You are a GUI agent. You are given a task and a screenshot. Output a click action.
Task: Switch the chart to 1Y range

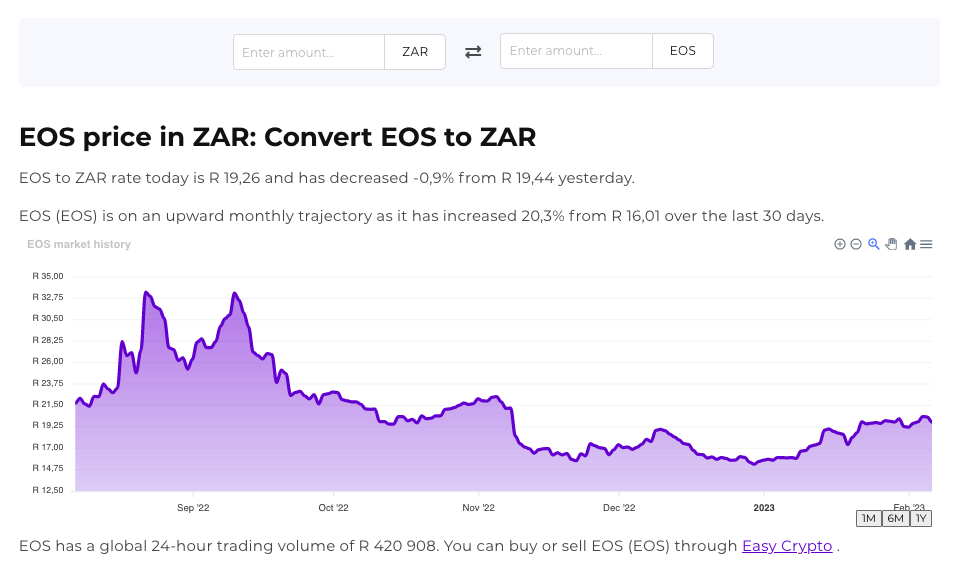[920, 518]
